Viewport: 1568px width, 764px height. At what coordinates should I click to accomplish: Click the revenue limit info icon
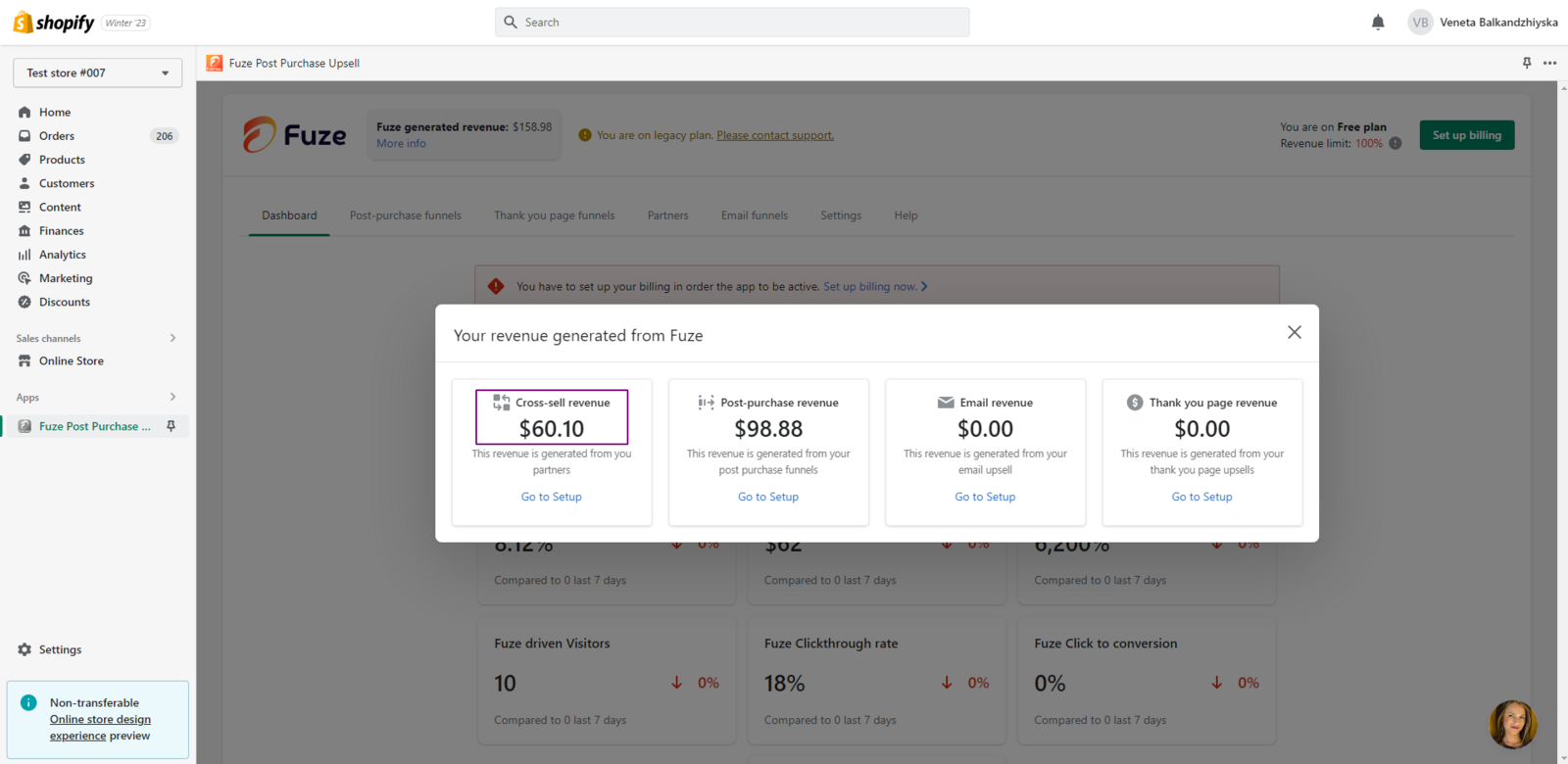(x=1396, y=143)
